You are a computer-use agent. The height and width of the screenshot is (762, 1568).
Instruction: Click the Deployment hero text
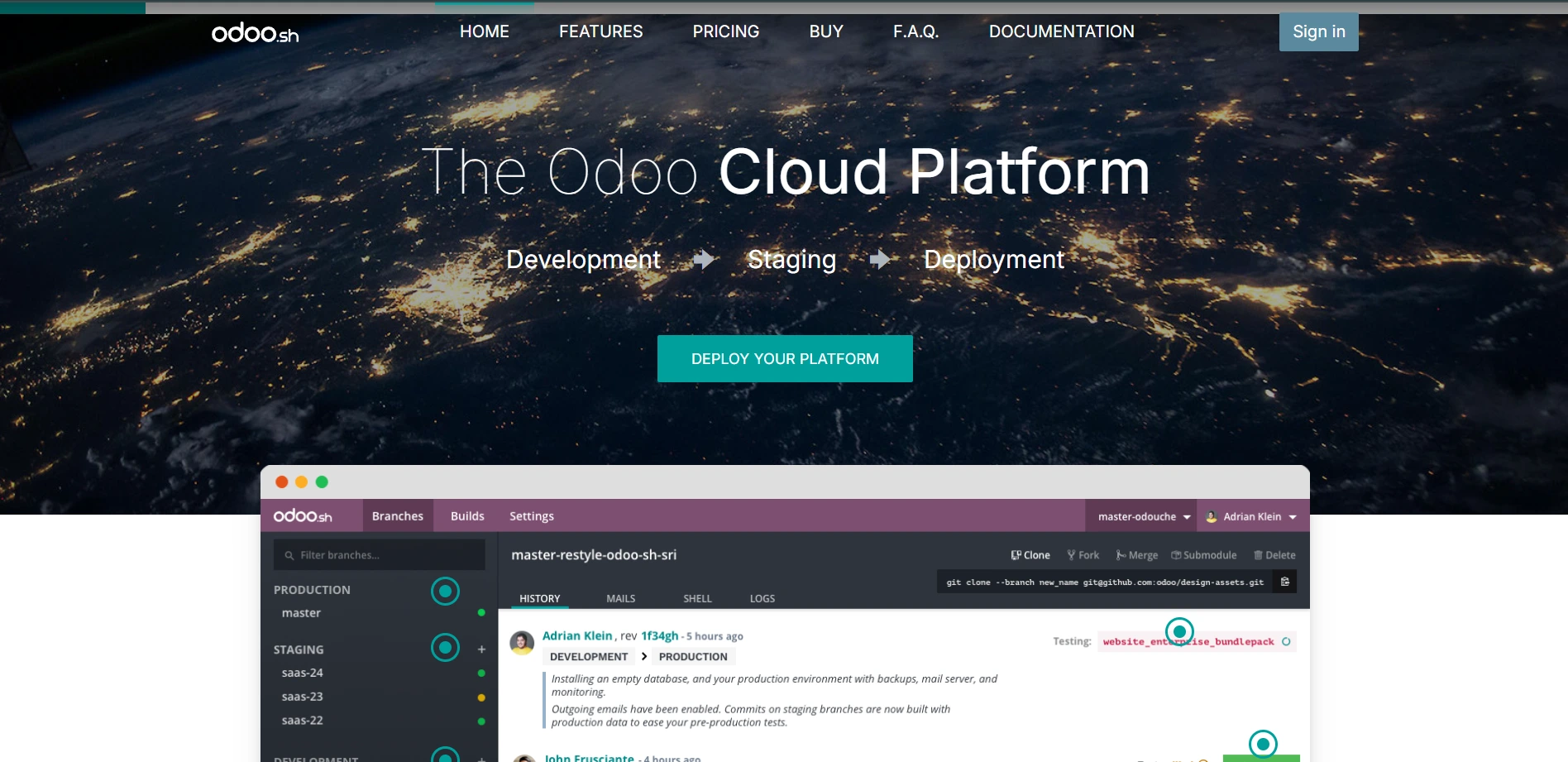click(x=993, y=260)
